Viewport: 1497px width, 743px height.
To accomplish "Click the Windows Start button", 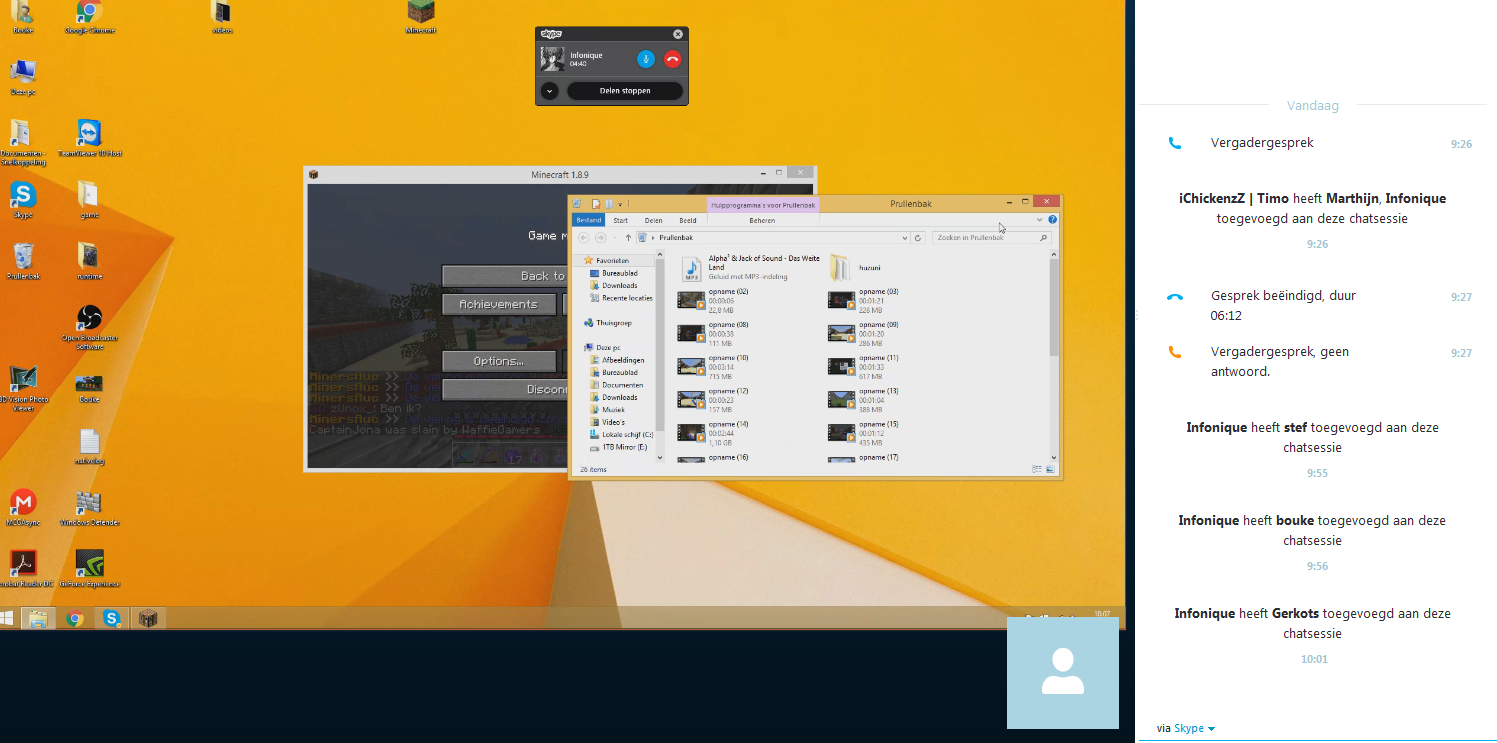I will pyautogui.click(x=6, y=618).
